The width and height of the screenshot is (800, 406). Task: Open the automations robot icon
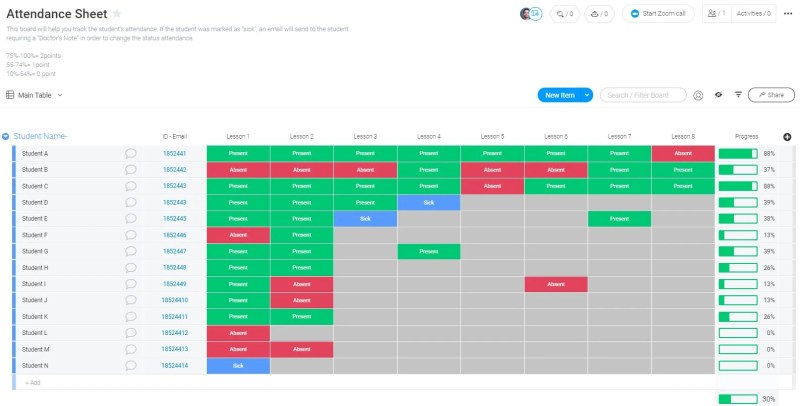600,14
